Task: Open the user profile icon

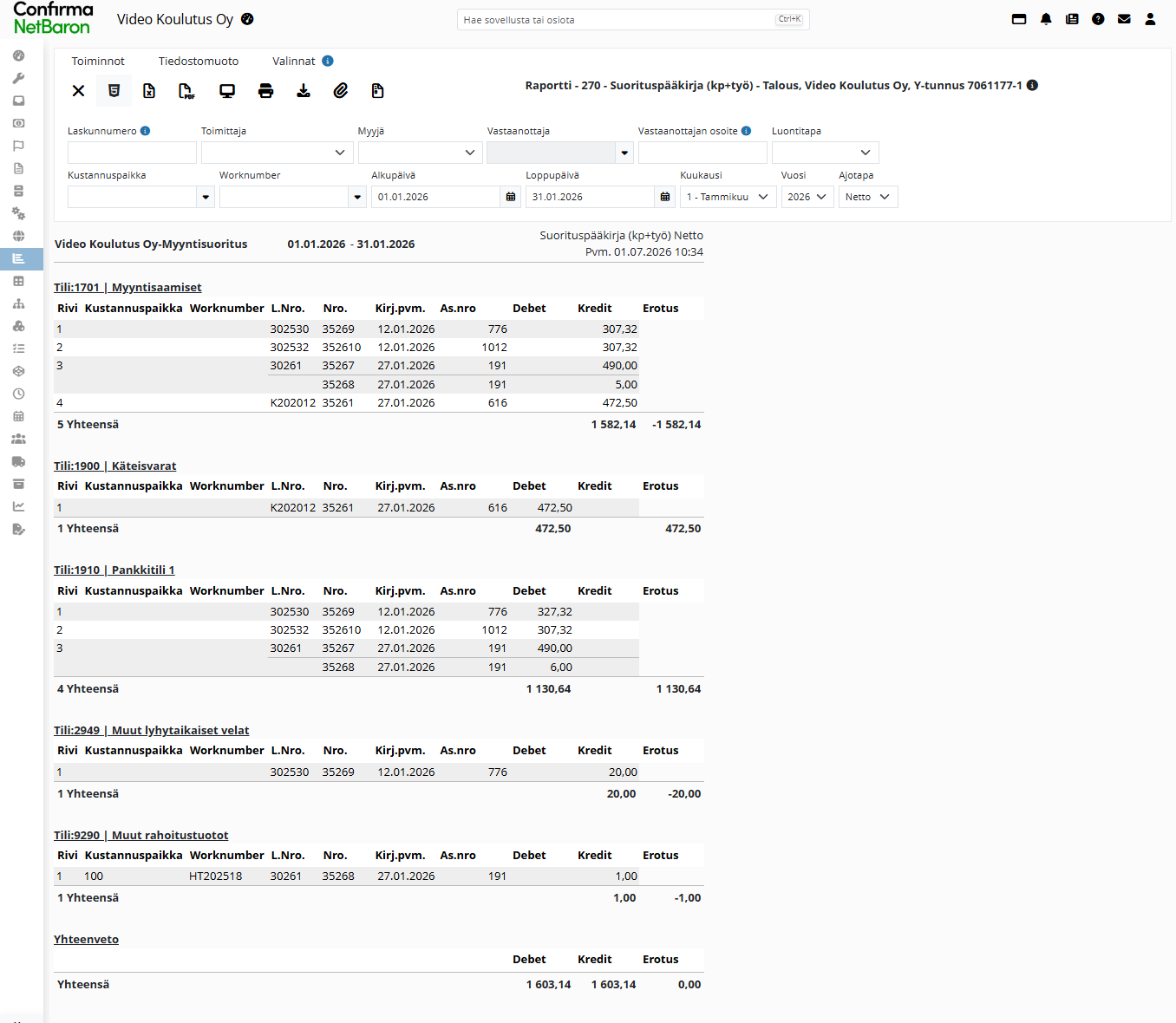Action: click(1150, 19)
